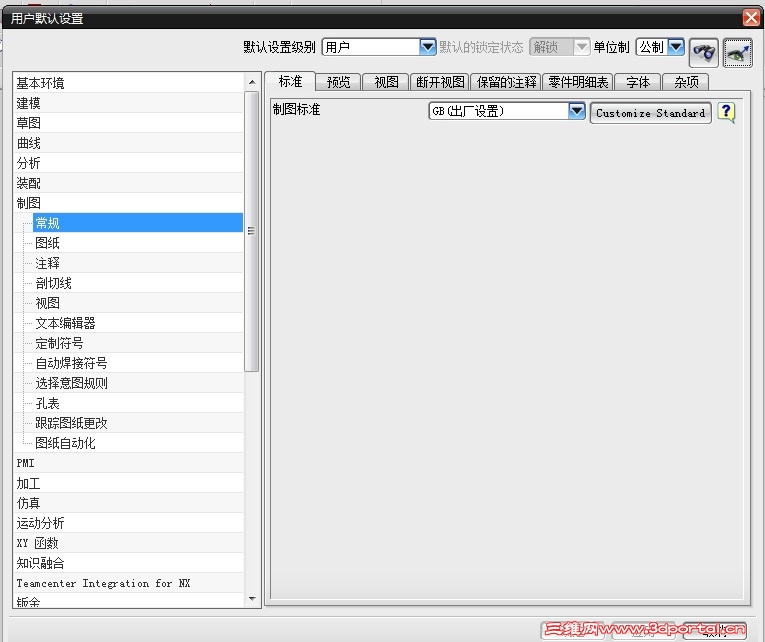Select 建模 in the category list
Viewport: 765px width, 642px height.
click(x=128, y=103)
